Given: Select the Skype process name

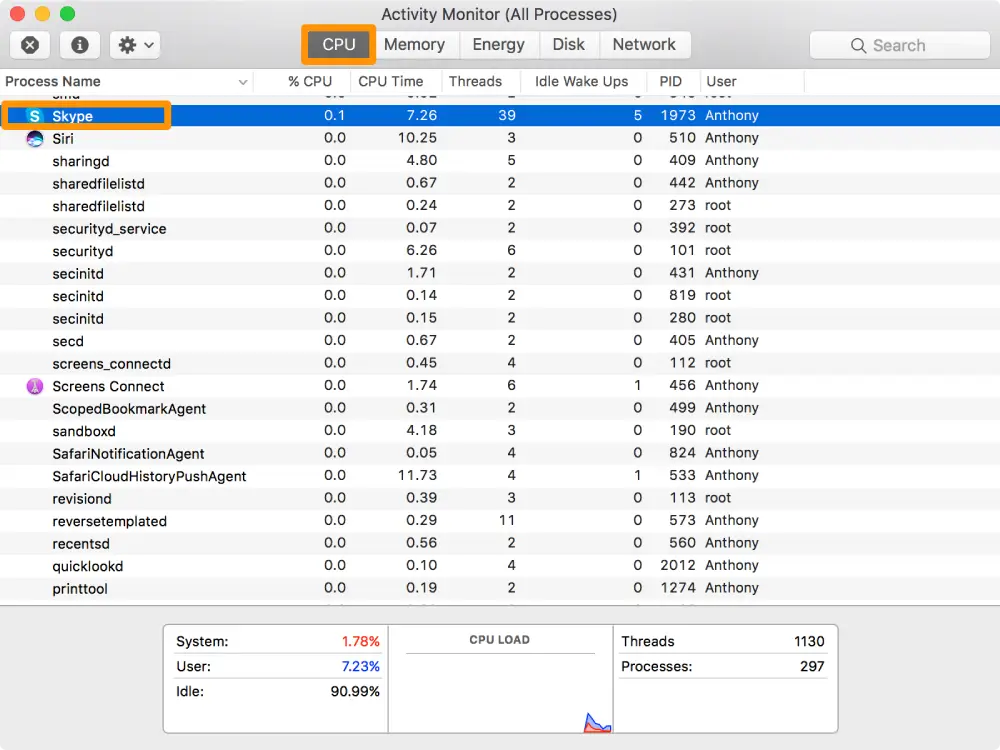Looking at the screenshot, I should coord(73,116).
